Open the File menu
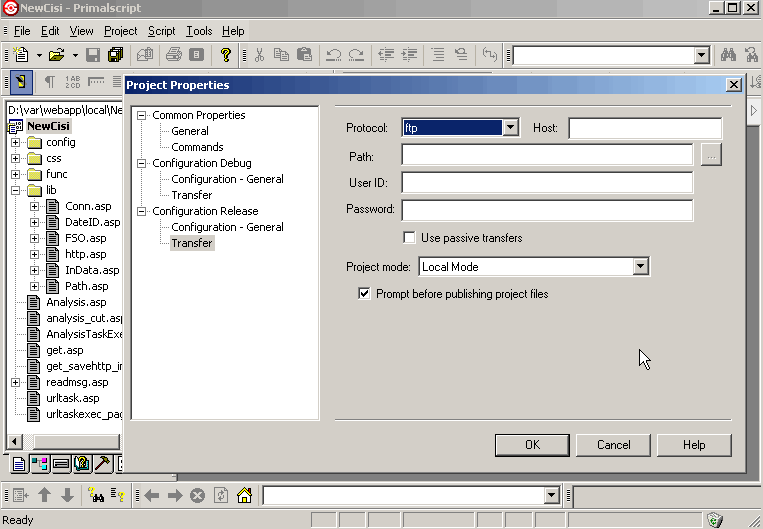763x529 pixels. click(x=22, y=31)
